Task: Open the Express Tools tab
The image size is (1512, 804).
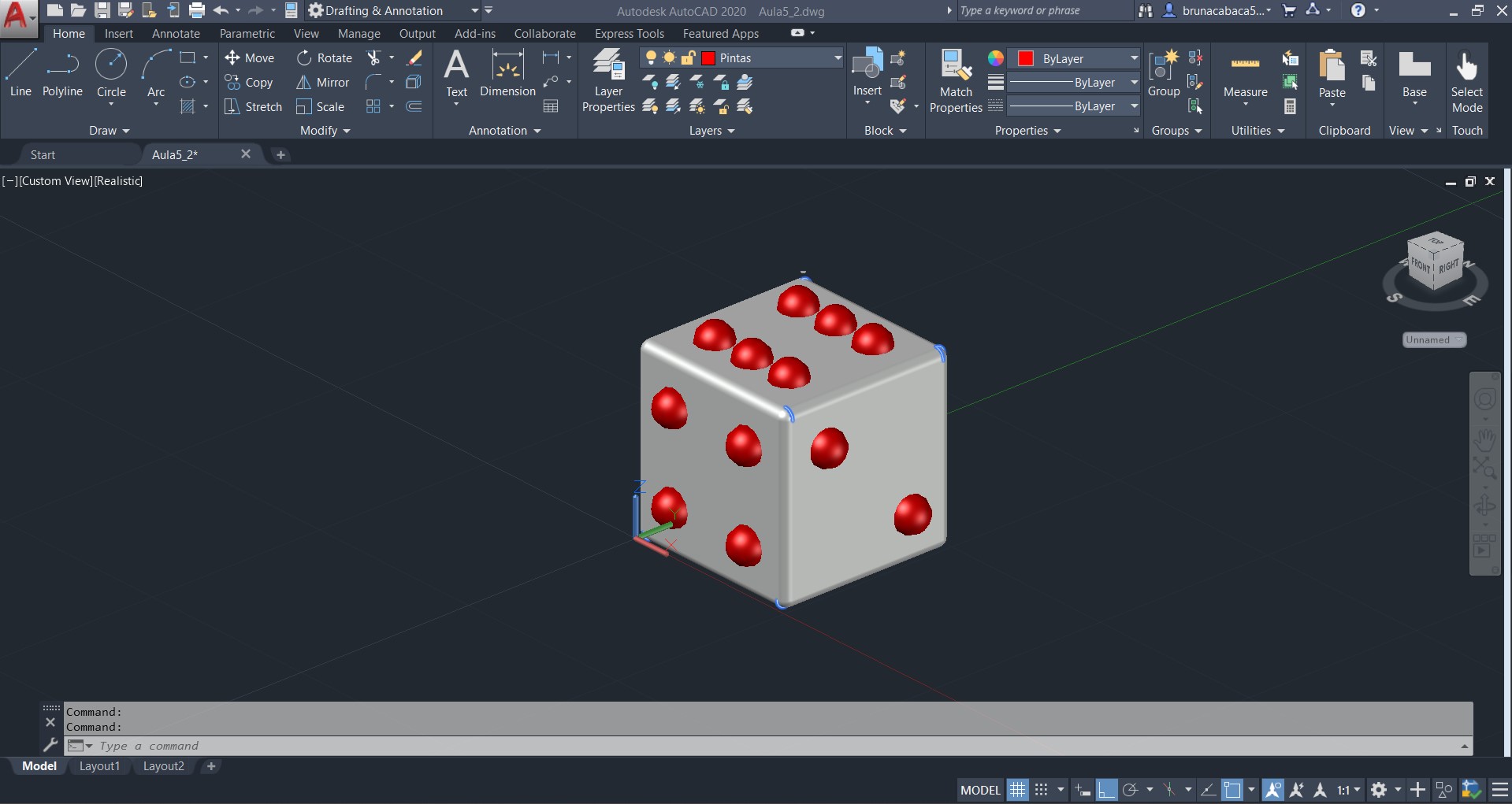Action: (x=630, y=33)
